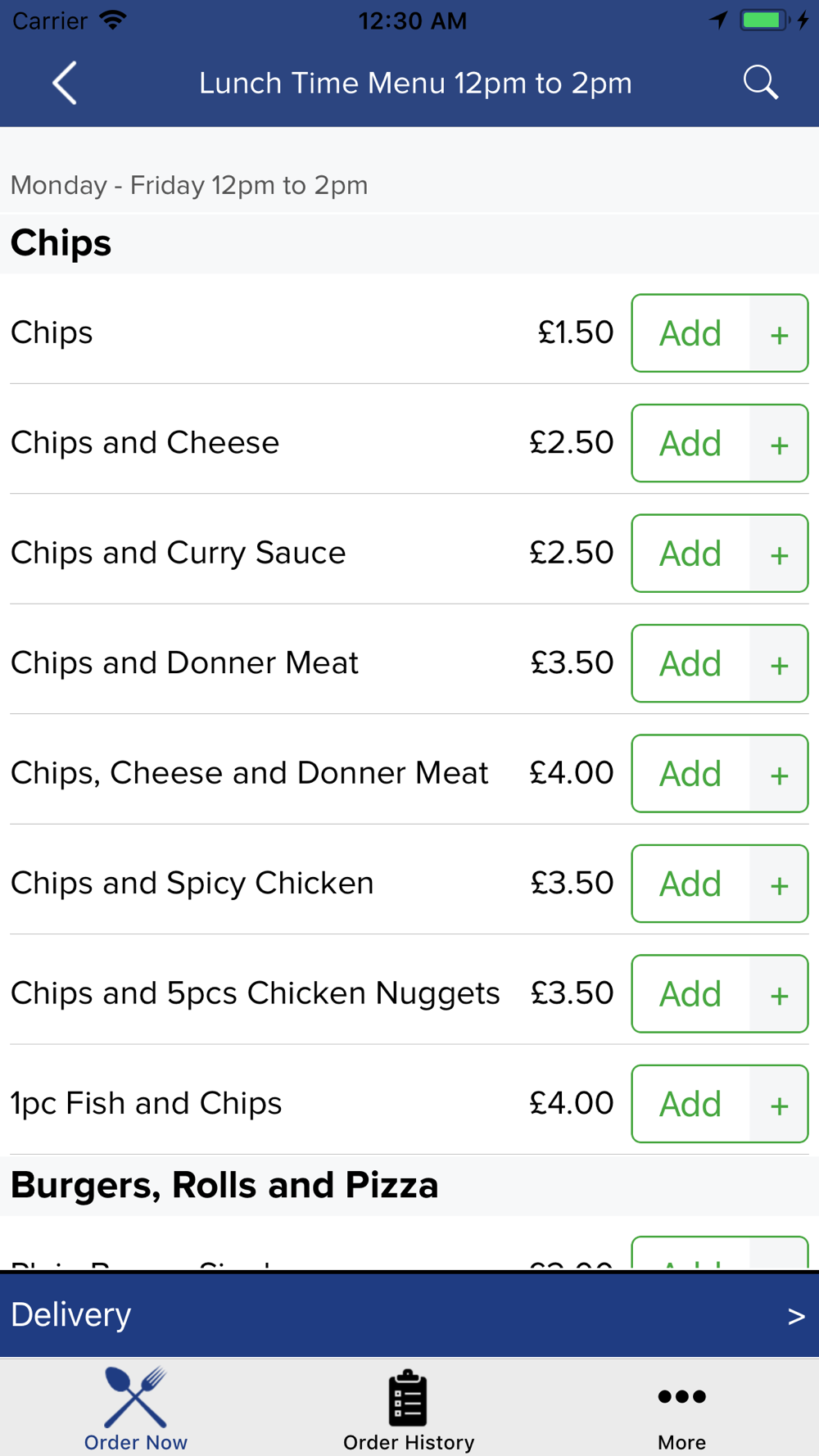Add Chips and 5pcs Chicken Nuggets
Image resolution: width=819 pixels, height=1456 pixels.
(x=690, y=994)
